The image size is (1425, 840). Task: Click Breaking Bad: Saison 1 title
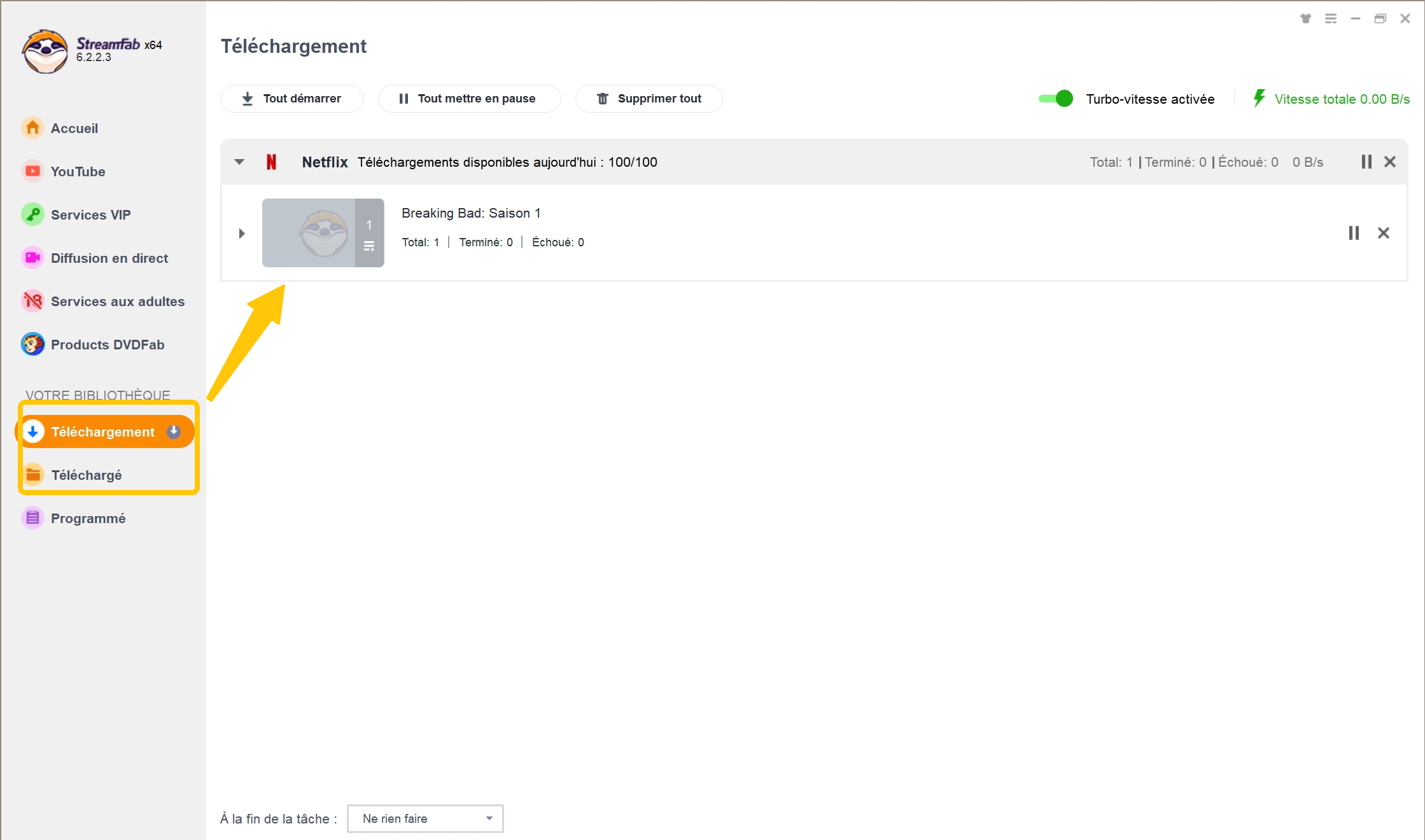click(x=471, y=213)
